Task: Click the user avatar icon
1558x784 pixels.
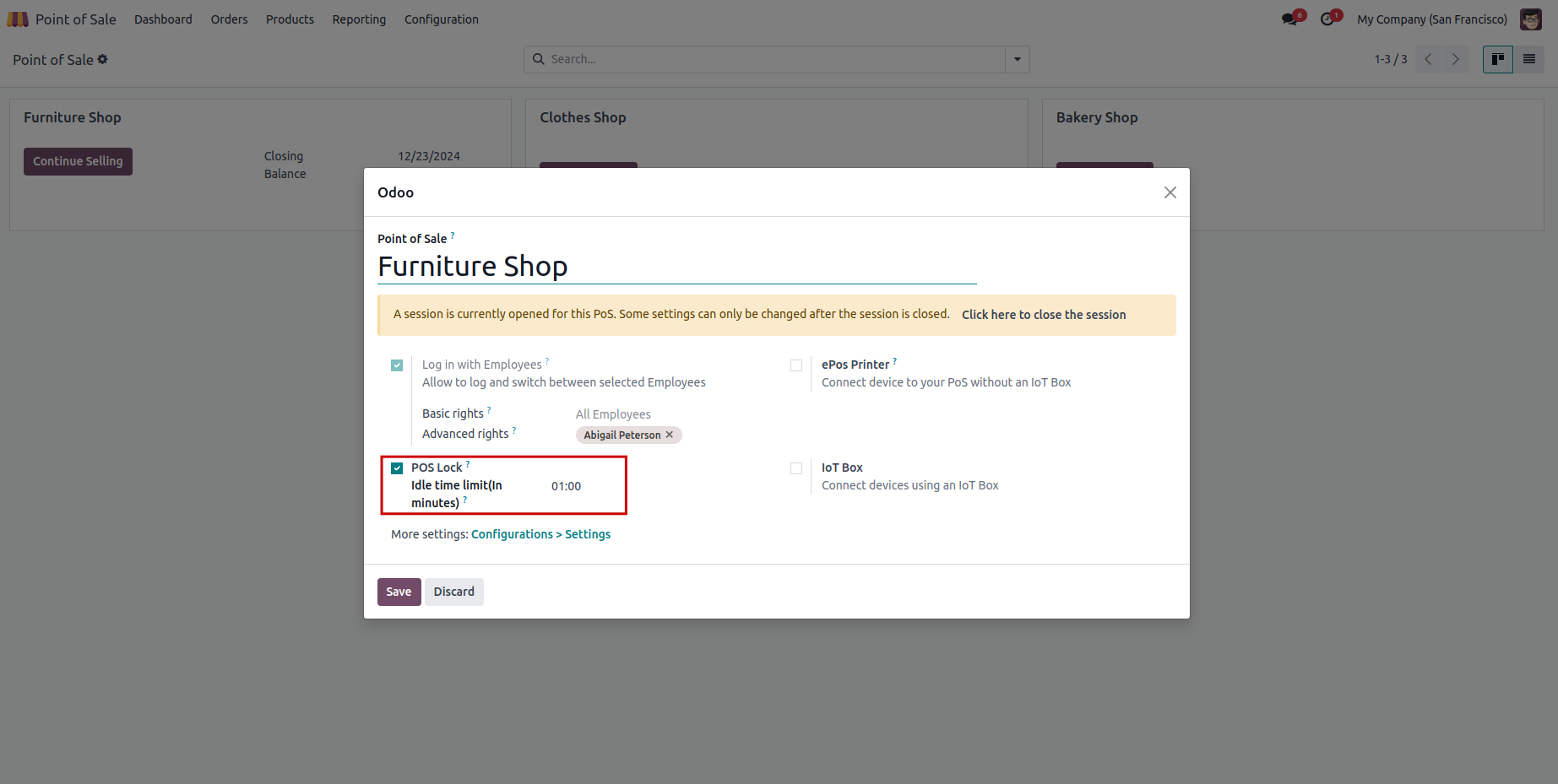Action: (1530, 19)
